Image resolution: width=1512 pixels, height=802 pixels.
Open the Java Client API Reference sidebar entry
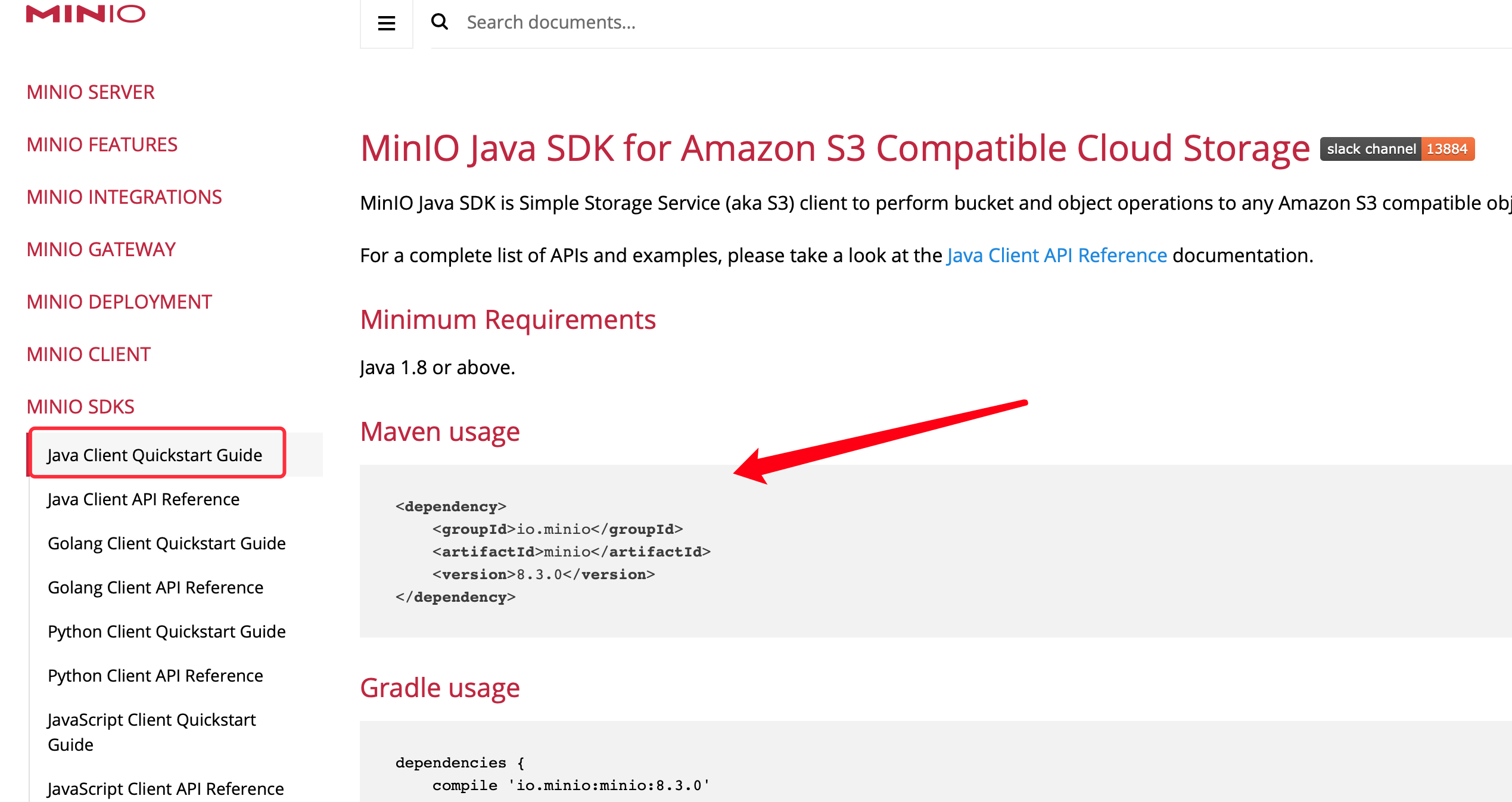(144, 499)
